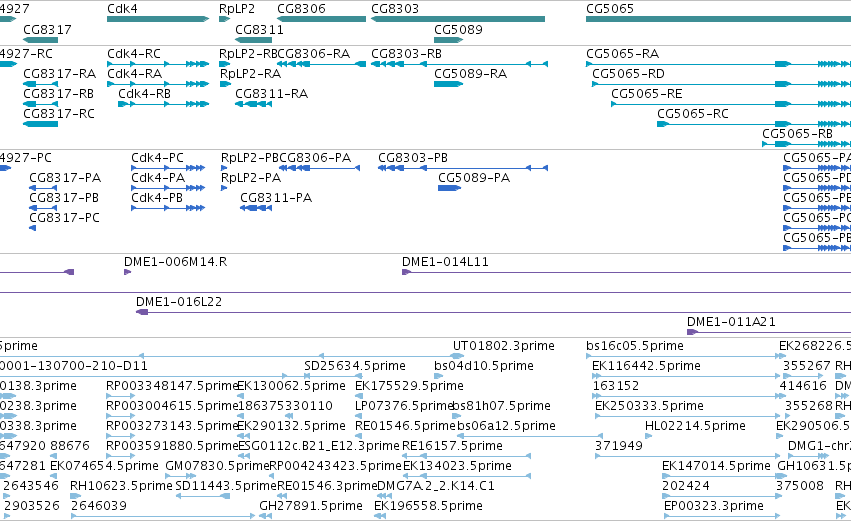
Task: Select the EK130062.5prime EST label
Action: 291,386
